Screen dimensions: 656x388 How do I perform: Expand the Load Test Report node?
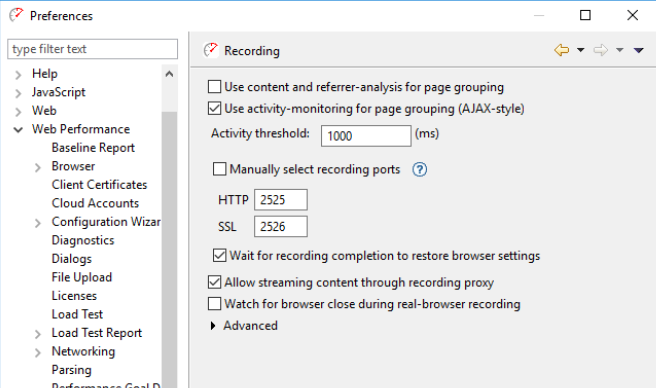(x=38, y=334)
